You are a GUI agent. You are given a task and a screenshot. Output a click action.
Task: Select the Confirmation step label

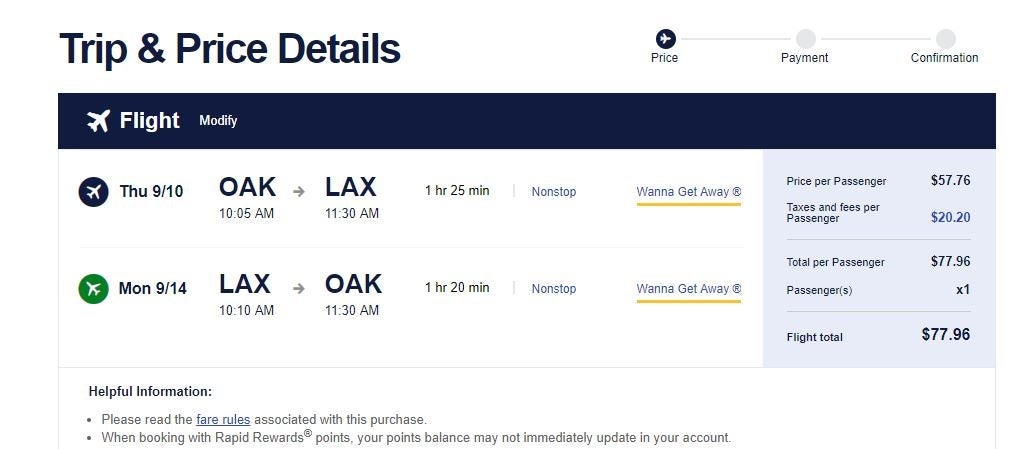click(944, 58)
